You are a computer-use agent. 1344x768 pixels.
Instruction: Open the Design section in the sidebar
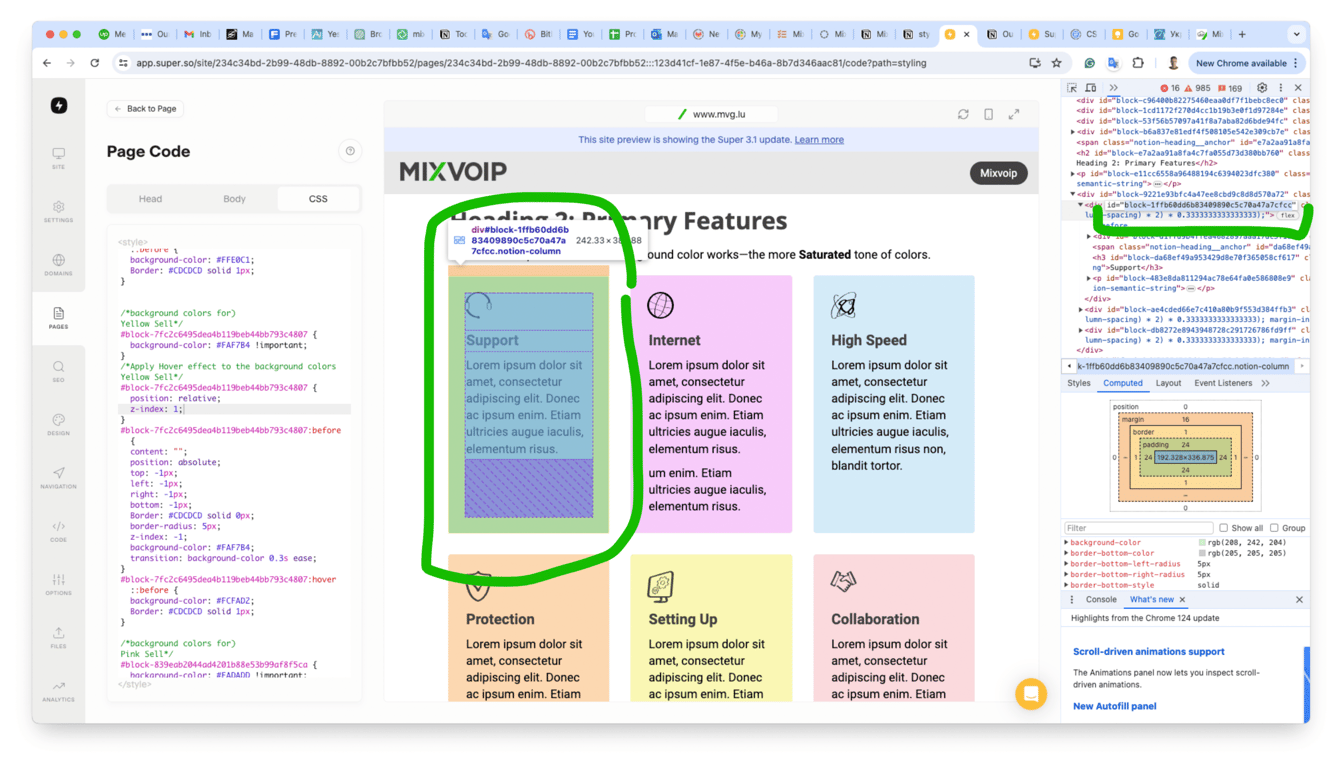(x=59, y=425)
